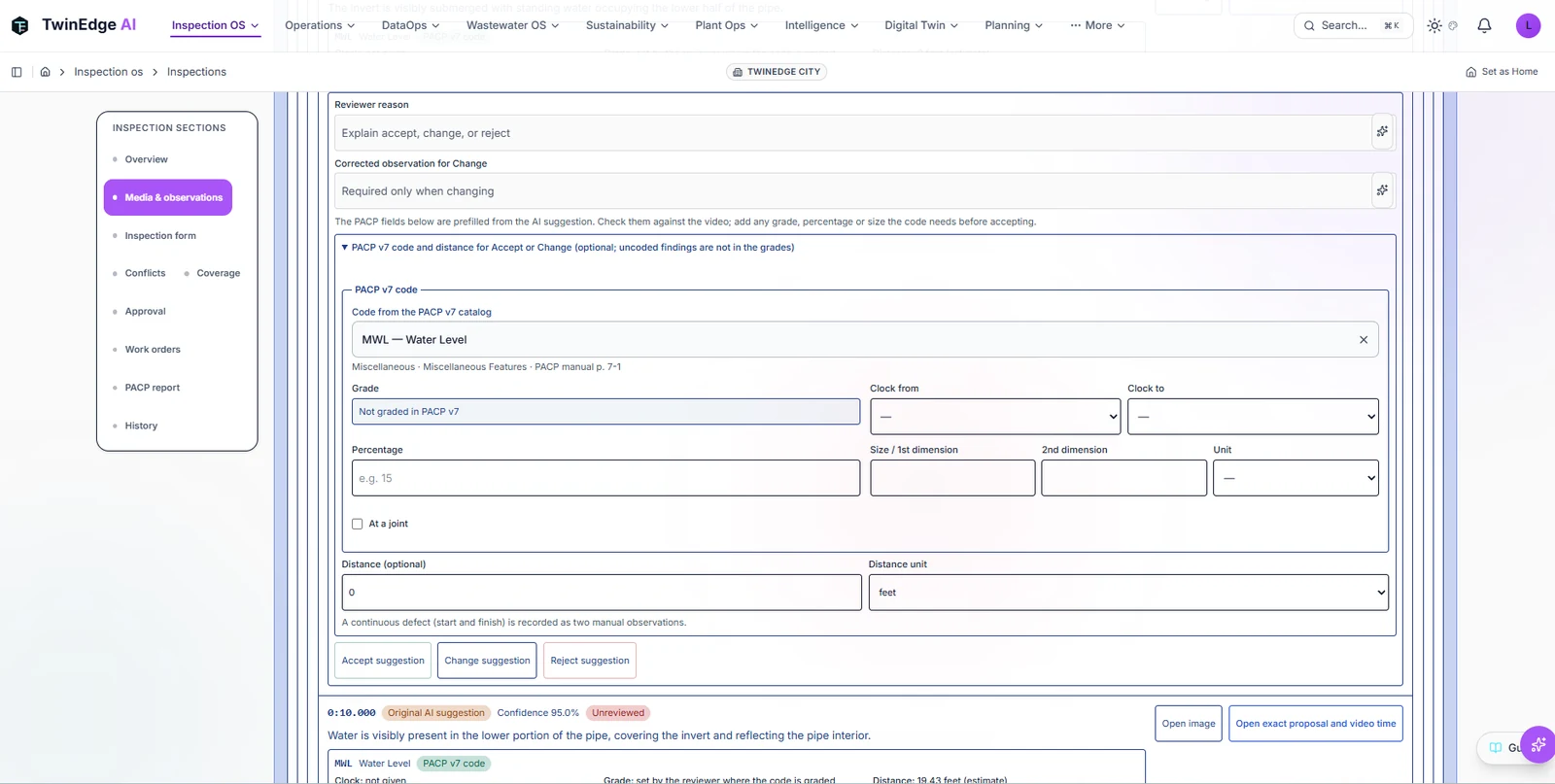Expand the Operations menu

pos(320,25)
